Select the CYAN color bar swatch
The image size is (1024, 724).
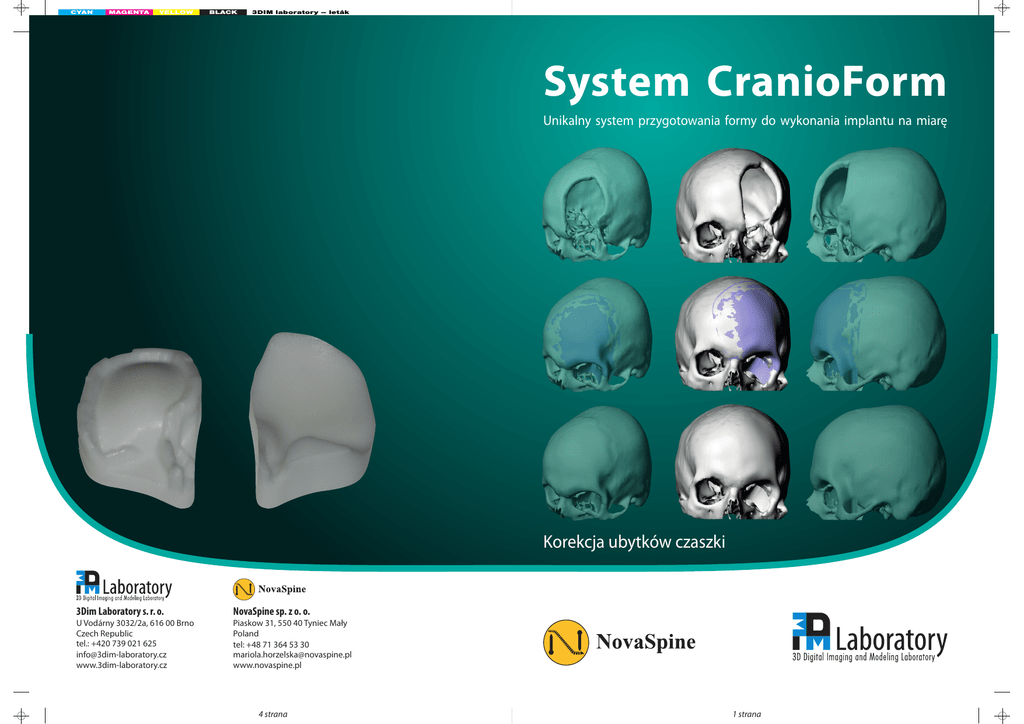(80, 12)
